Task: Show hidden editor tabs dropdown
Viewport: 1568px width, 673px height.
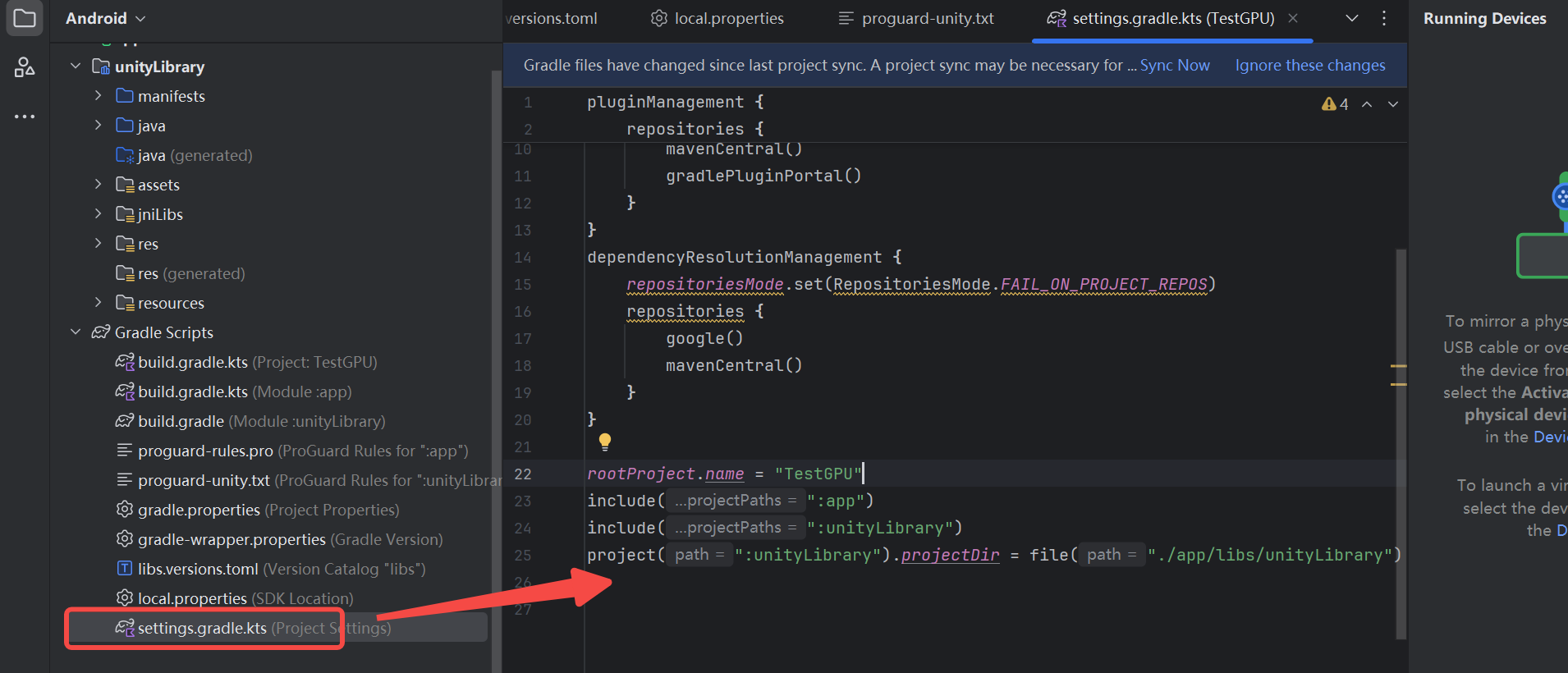Action: point(1351,18)
